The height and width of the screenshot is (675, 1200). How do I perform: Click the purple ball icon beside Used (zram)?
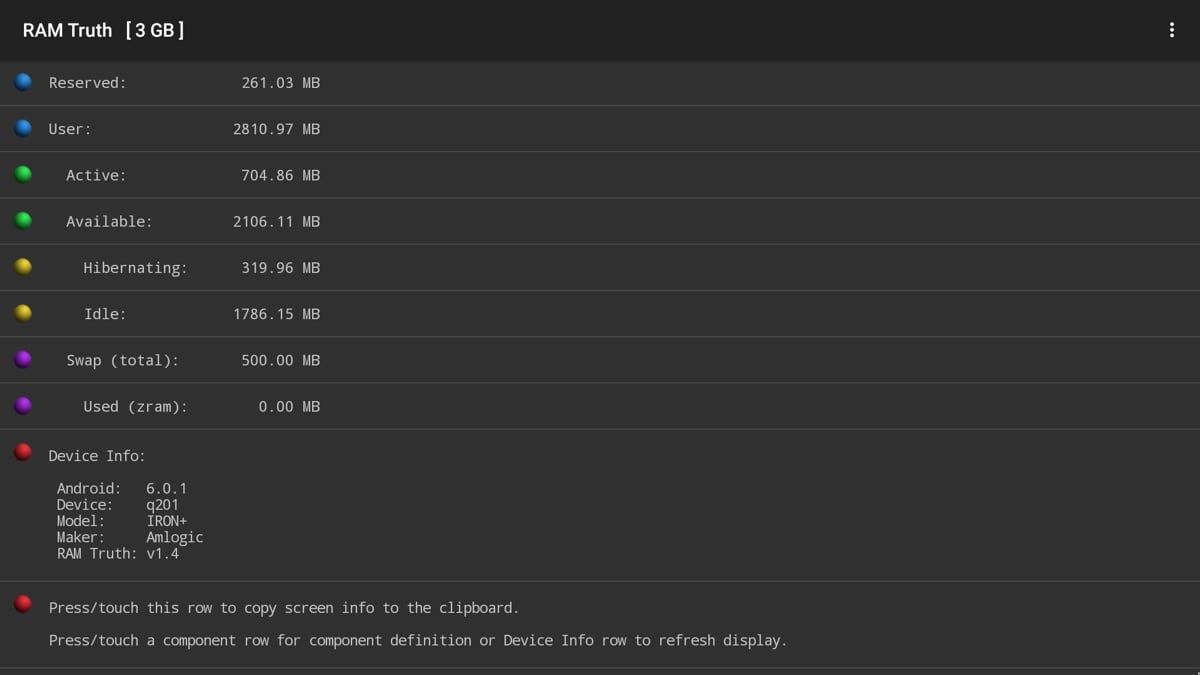click(23, 405)
